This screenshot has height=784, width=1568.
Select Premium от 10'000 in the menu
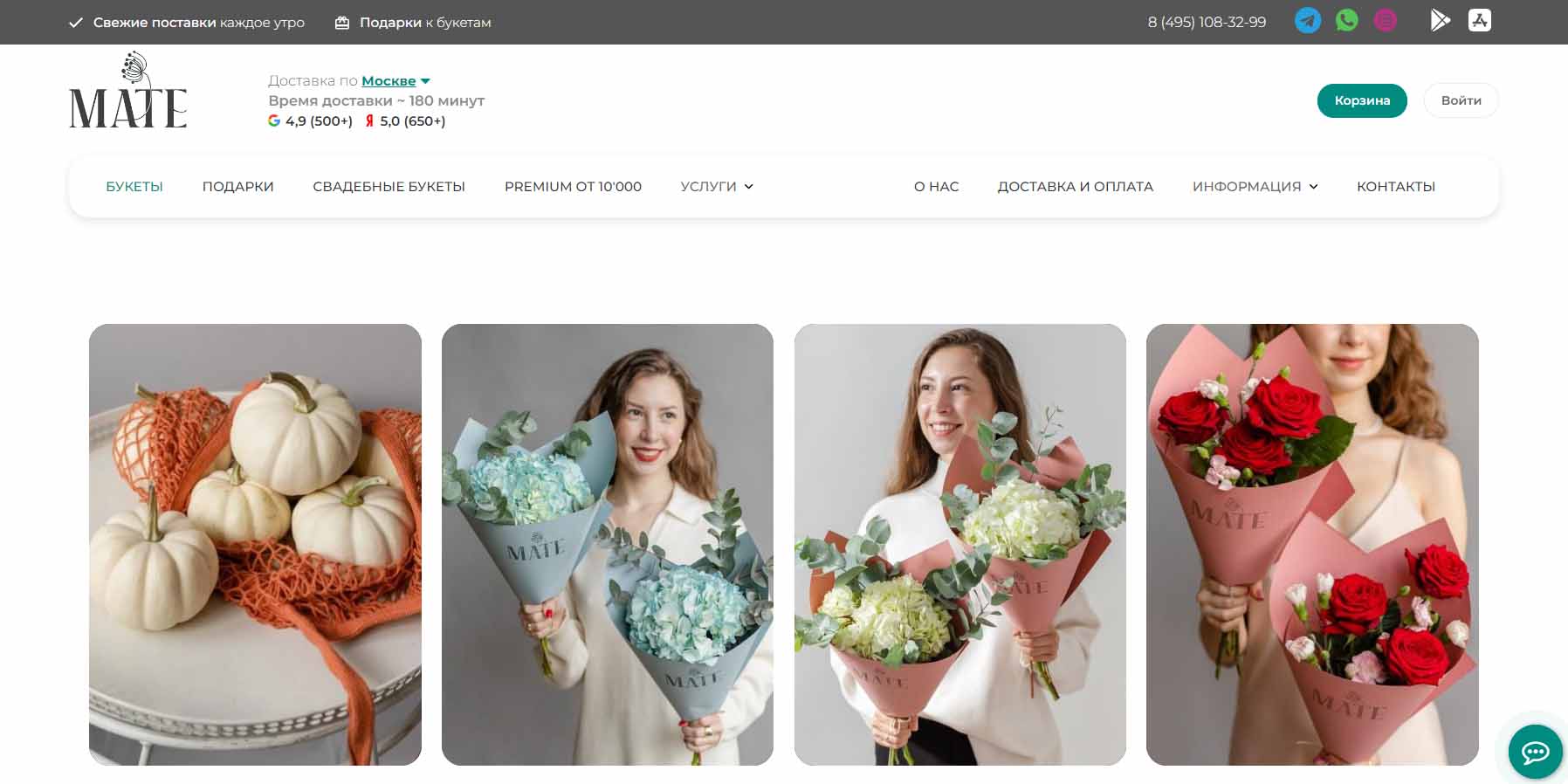[x=573, y=187]
